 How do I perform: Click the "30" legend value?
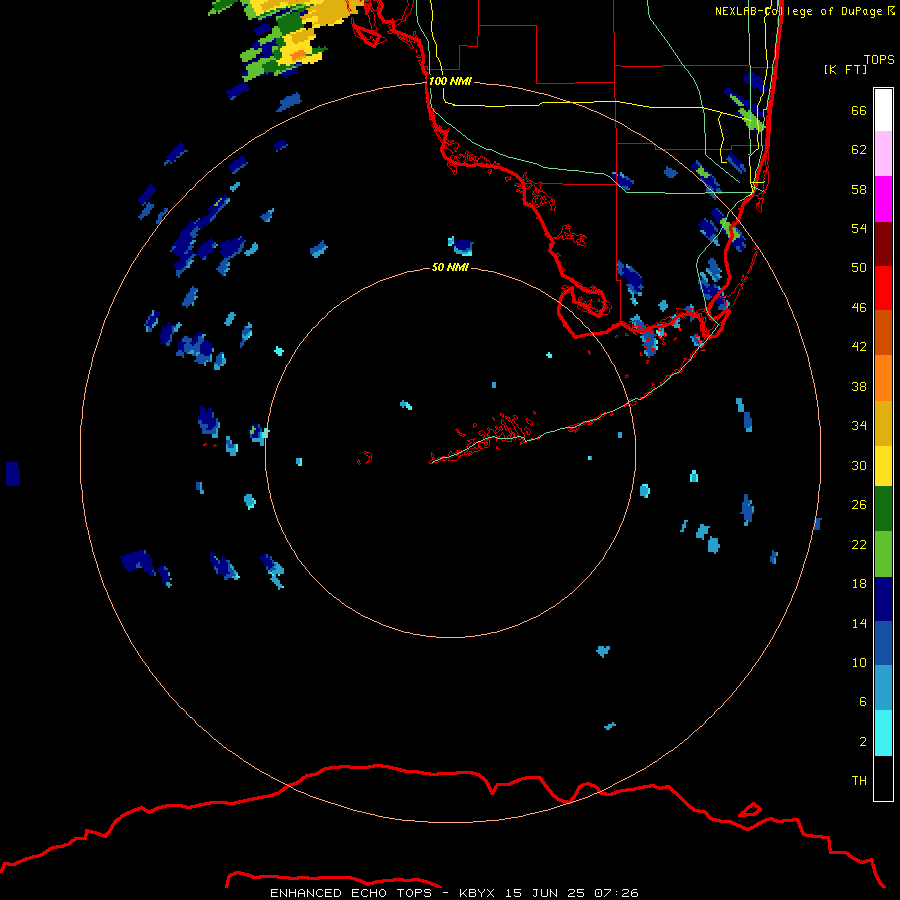pos(859,465)
